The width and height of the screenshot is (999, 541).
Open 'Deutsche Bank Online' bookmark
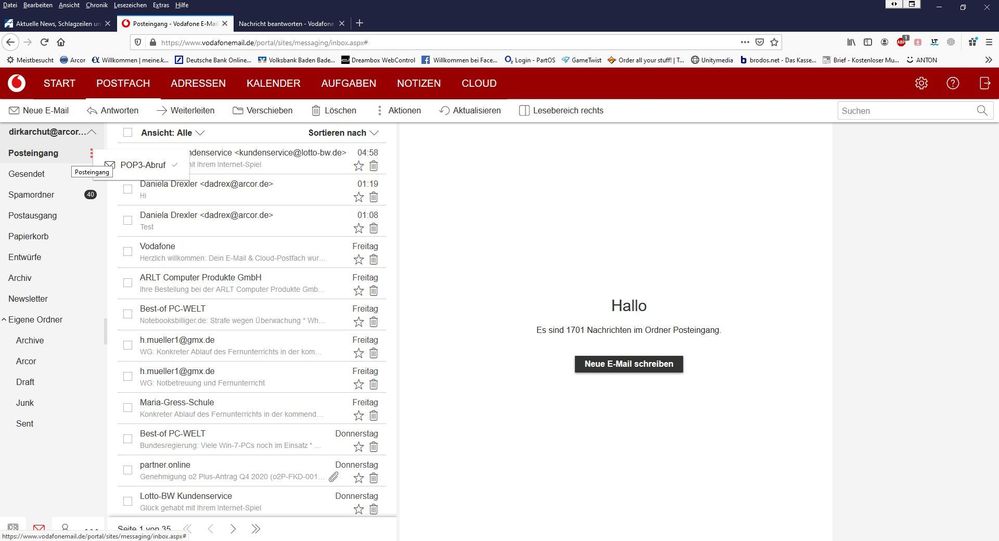(212, 60)
